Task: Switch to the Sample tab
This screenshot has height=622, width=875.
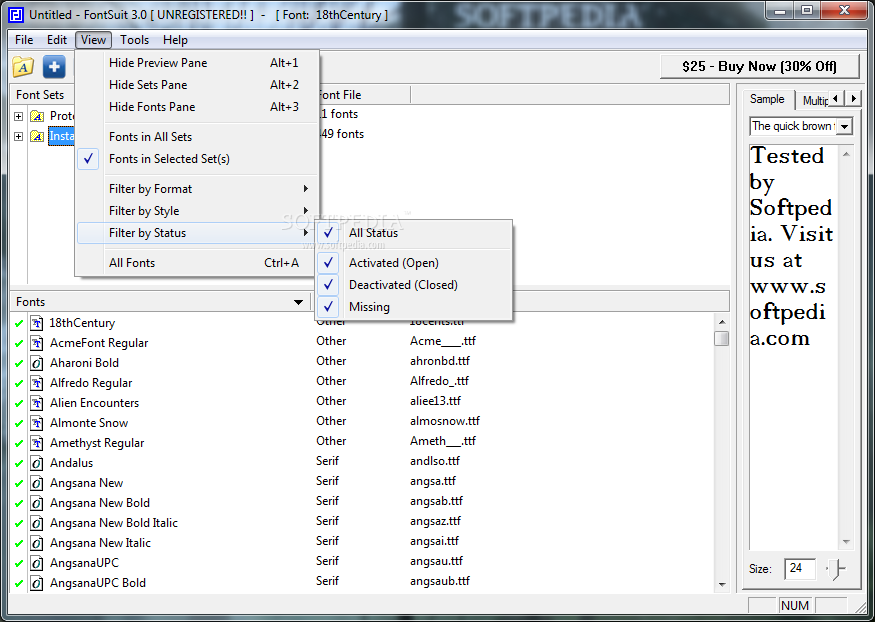Action: pyautogui.click(x=767, y=99)
